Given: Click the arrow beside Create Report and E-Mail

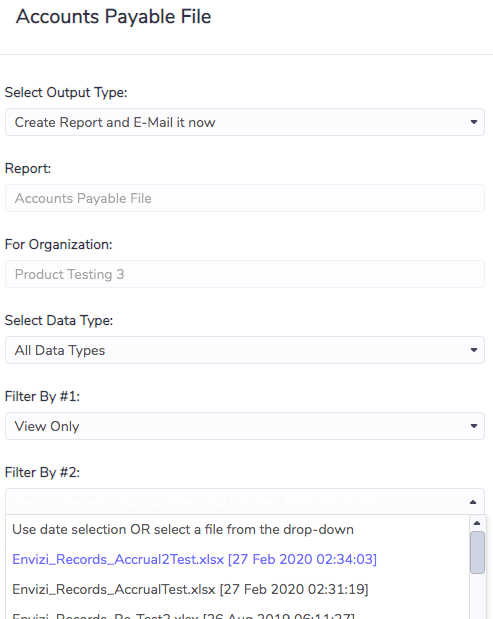Looking at the screenshot, I should 474,122.
